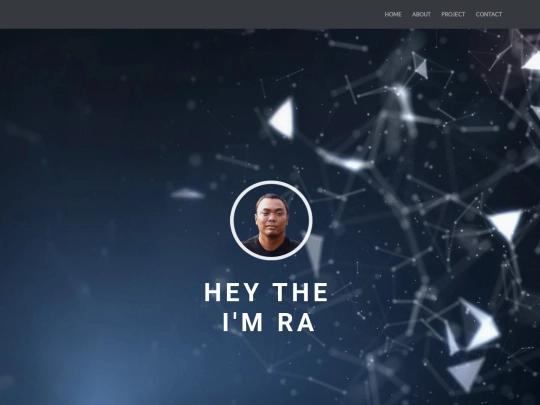The height and width of the screenshot is (405, 540).
Task: Click the flat blurred triangle left of the avatar
Action: 187,194
